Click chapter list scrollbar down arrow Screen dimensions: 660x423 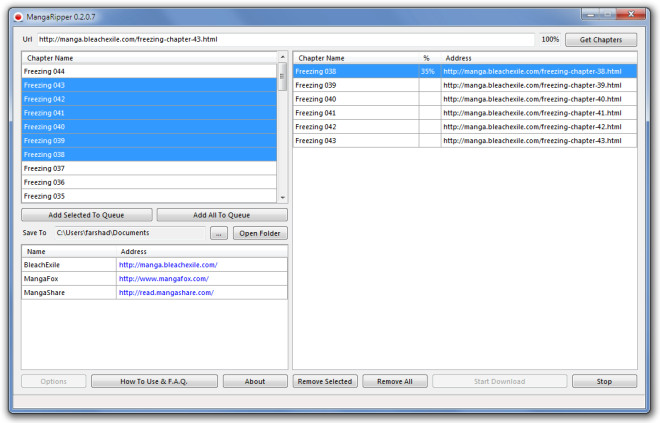click(282, 197)
